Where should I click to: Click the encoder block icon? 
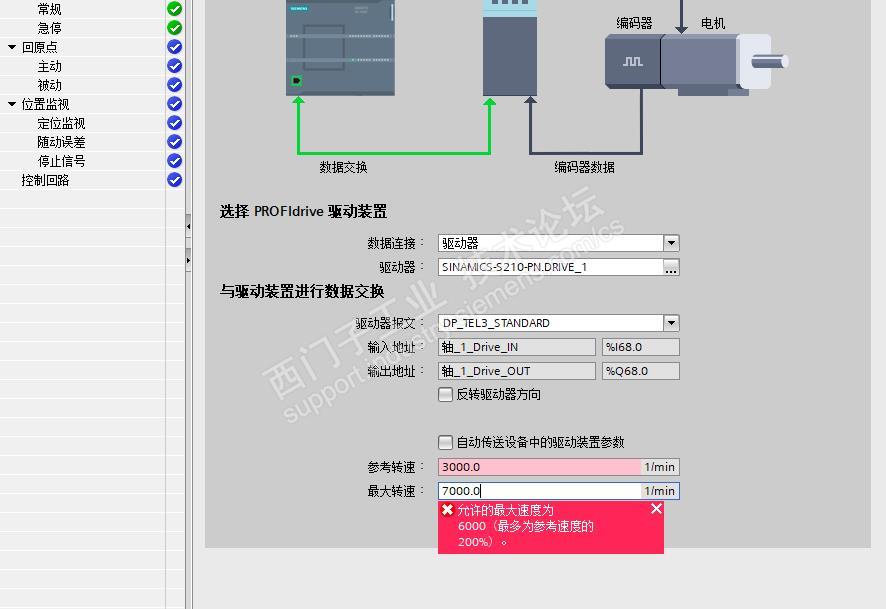633,61
